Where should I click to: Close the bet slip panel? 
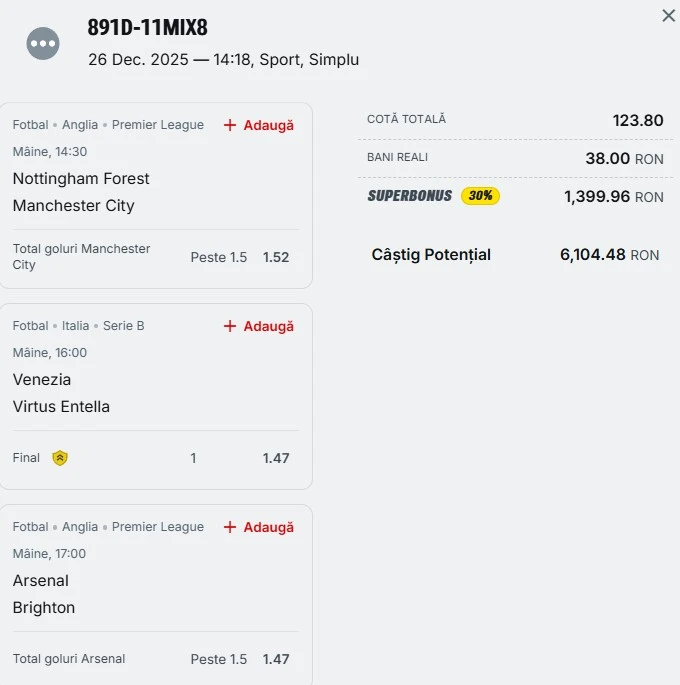pyautogui.click(x=668, y=16)
